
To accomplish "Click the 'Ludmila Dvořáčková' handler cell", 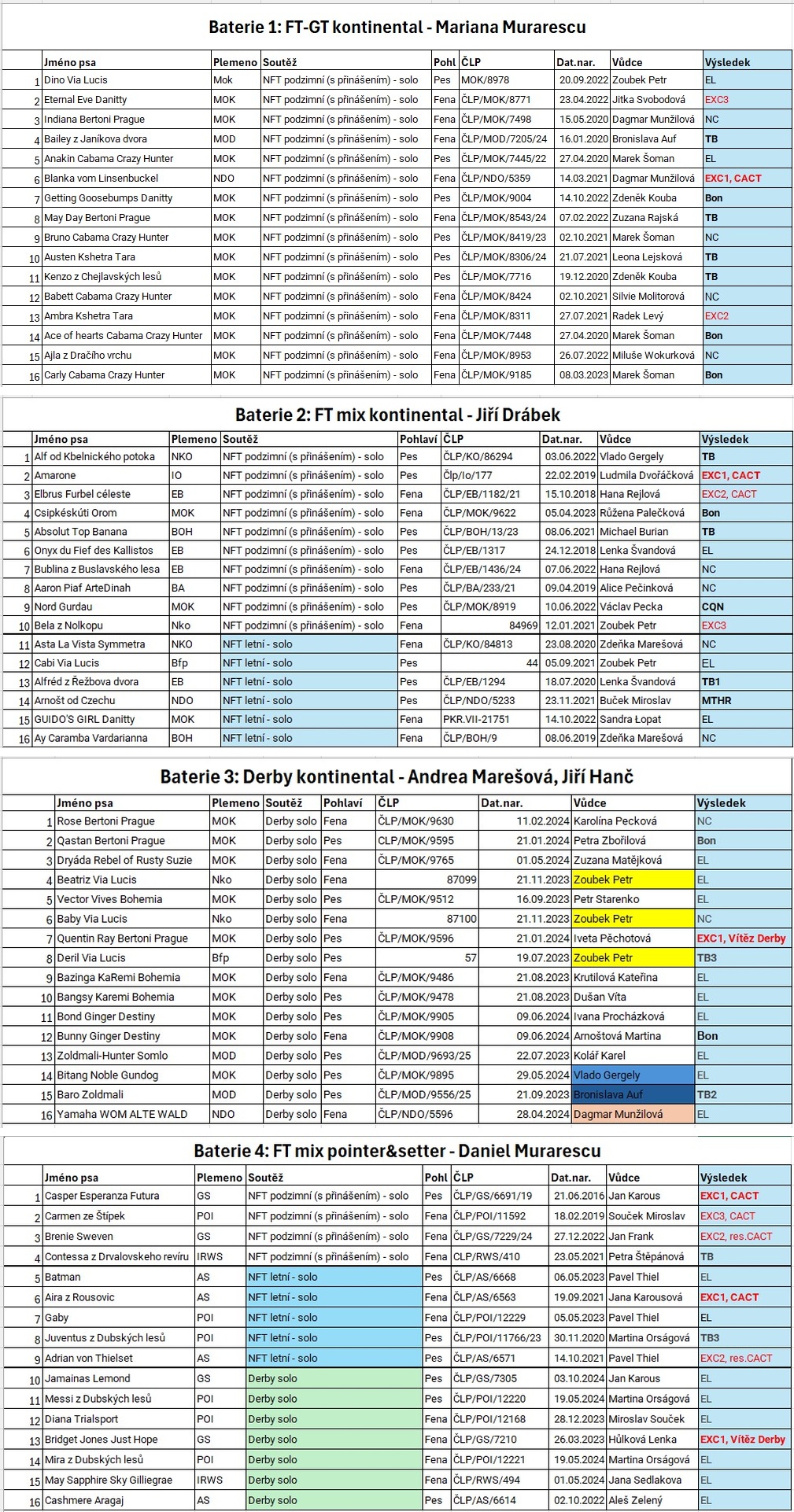I will coord(648,476).
